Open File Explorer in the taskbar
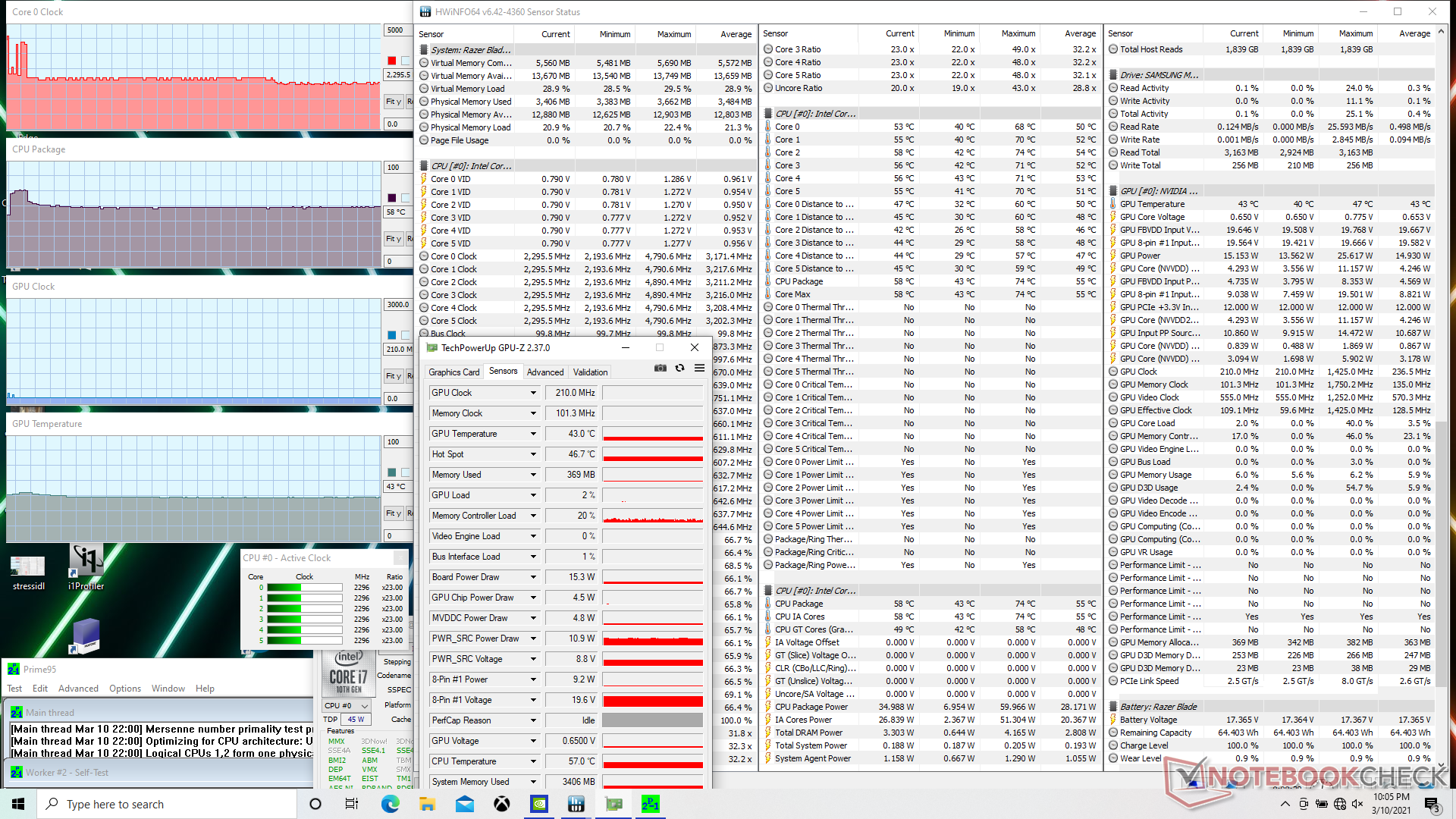This screenshot has height=819, width=1456. tap(427, 804)
